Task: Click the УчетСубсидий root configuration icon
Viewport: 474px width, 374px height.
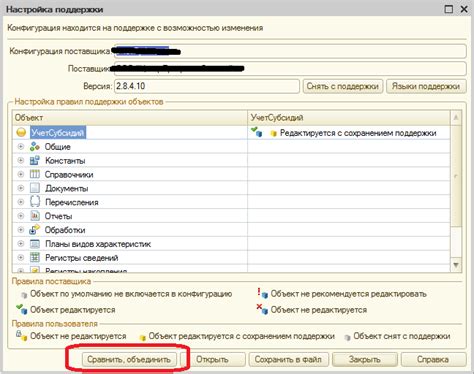Action: coord(21,132)
